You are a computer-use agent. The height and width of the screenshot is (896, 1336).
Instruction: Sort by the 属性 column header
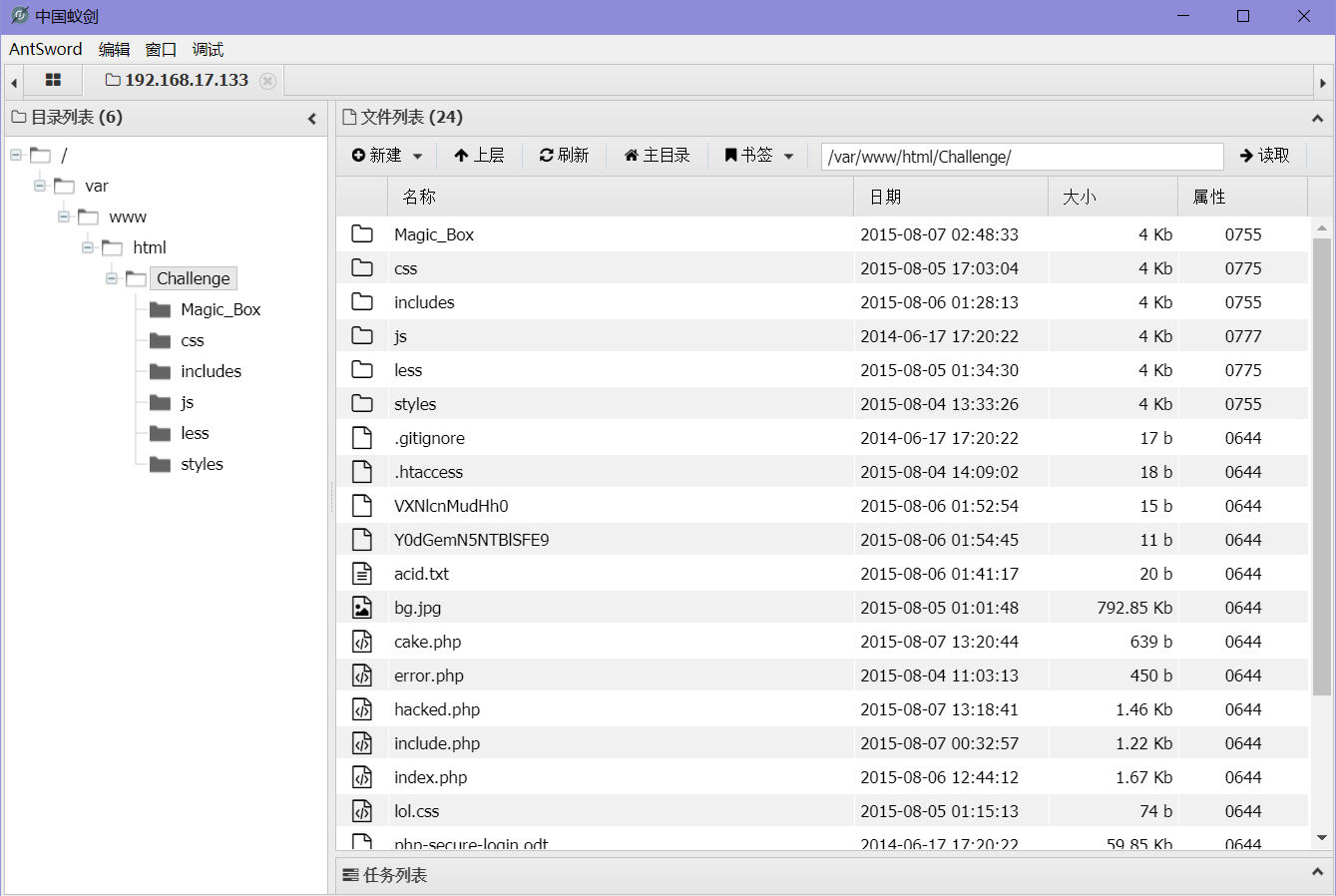pyautogui.click(x=1243, y=197)
